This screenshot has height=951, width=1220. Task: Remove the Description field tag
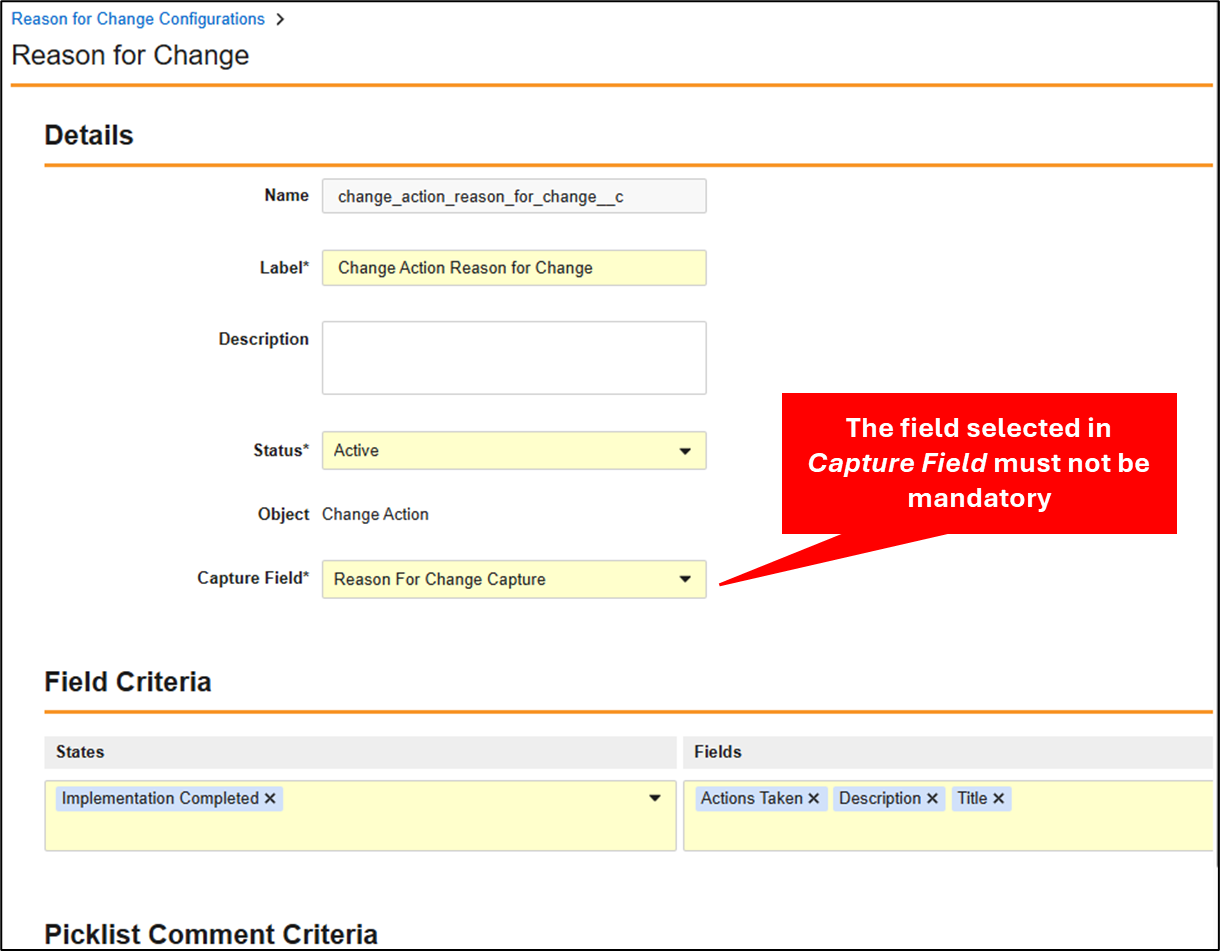click(932, 799)
